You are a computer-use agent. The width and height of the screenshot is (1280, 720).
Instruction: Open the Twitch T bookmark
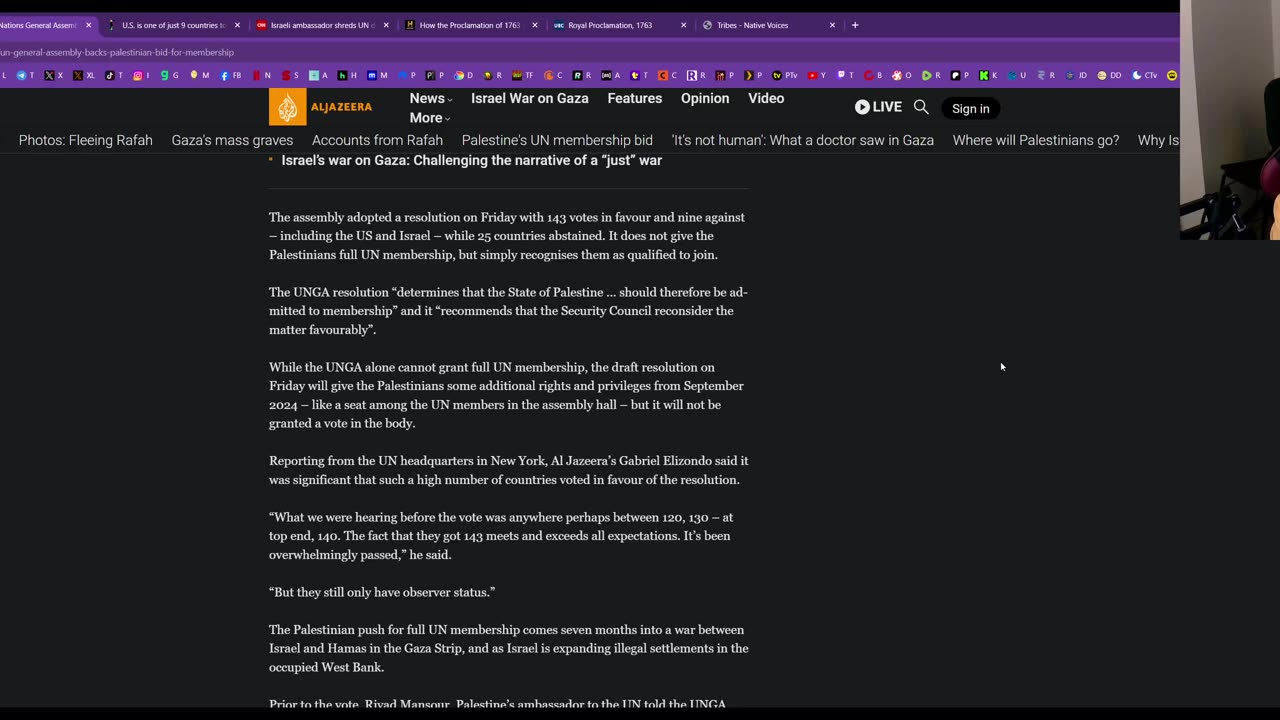846,75
